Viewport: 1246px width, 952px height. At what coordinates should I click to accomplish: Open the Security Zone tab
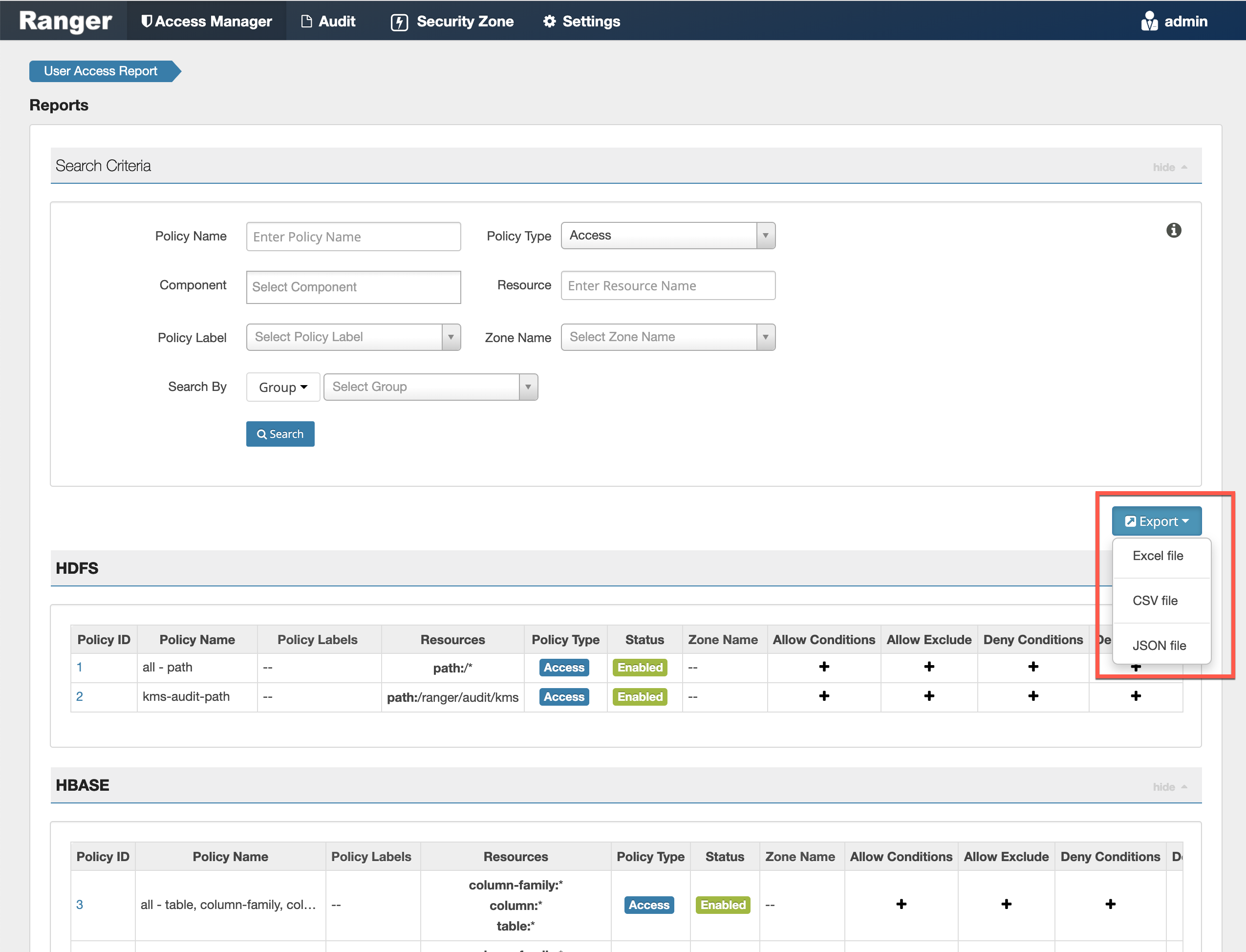tap(452, 21)
